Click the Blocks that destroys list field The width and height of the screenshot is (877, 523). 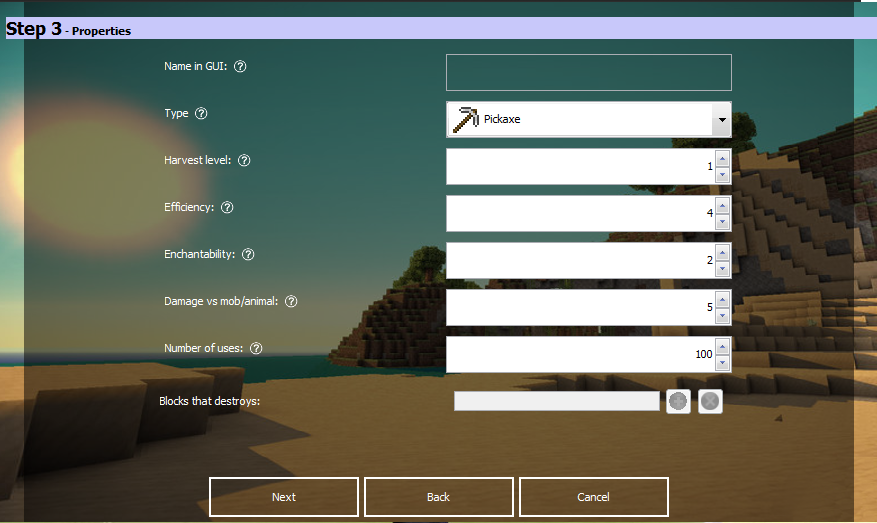coord(557,401)
